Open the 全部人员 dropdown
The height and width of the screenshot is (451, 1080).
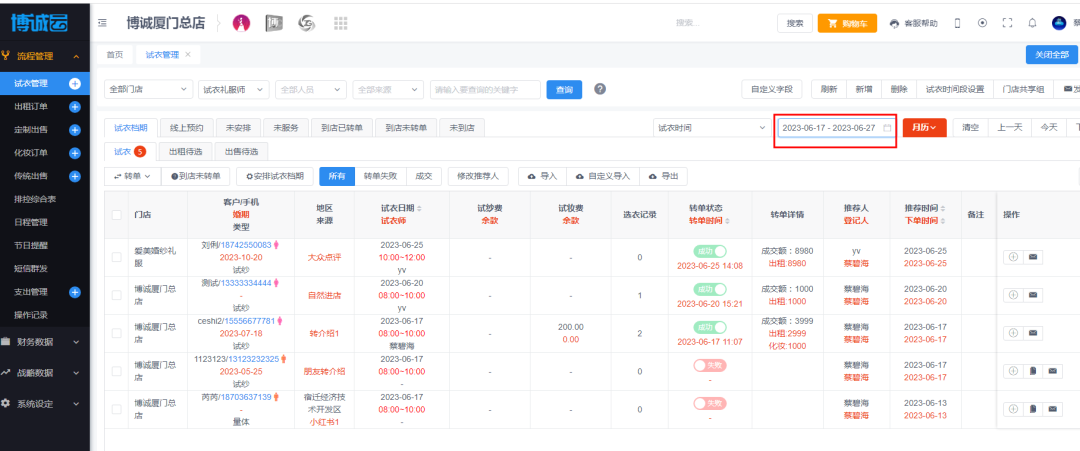[x=311, y=90]
